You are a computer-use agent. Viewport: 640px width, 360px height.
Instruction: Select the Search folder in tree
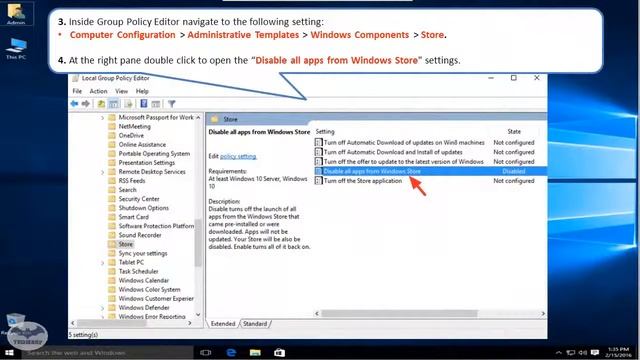(x=127, y=190)
